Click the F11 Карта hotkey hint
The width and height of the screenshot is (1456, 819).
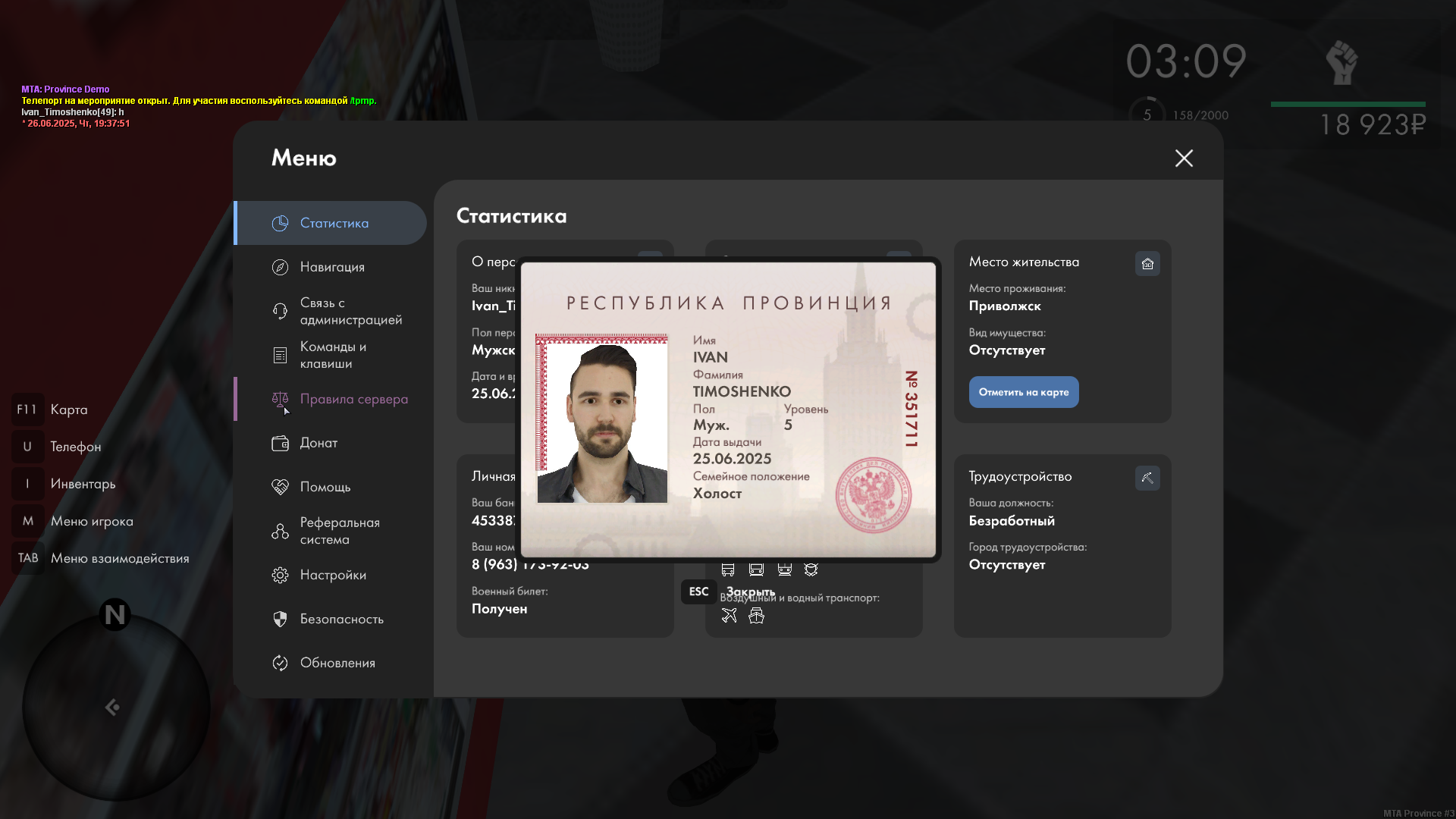(x=50, y=409)
